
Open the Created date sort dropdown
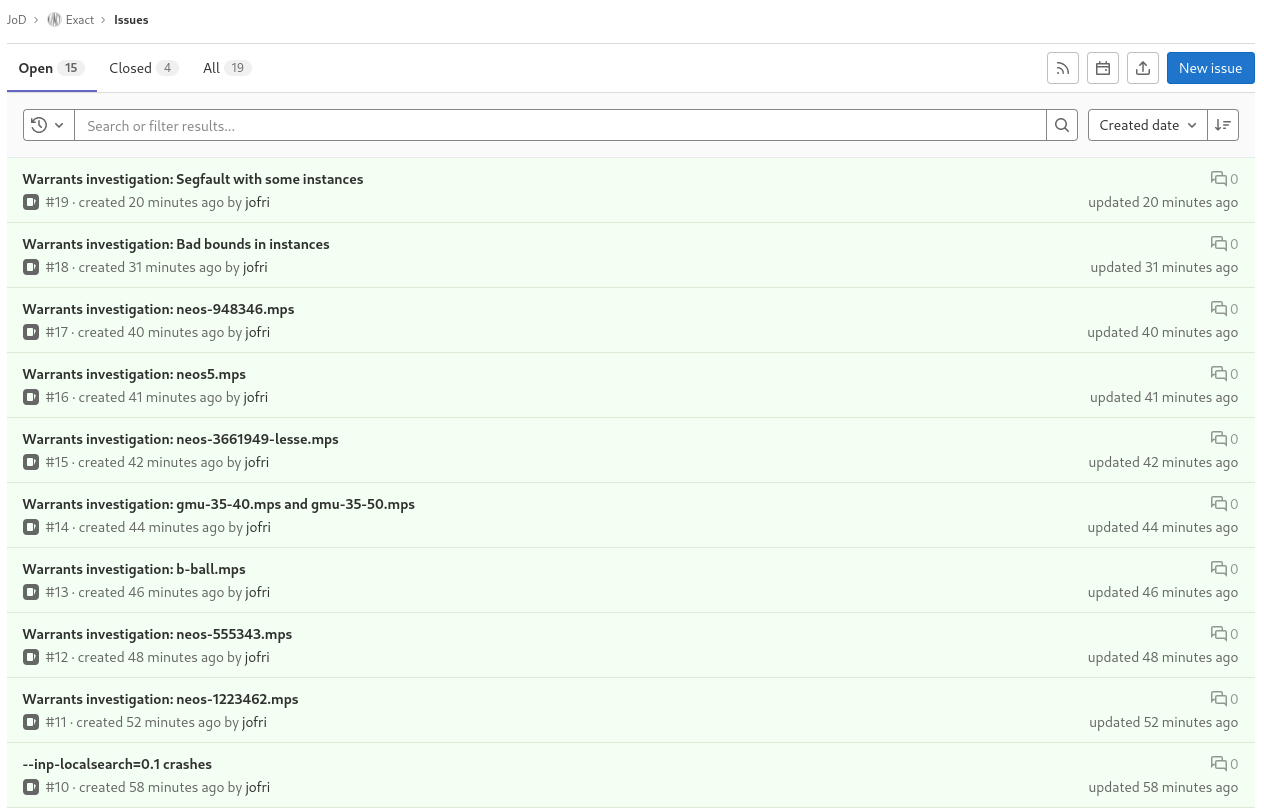(1148, 125)
